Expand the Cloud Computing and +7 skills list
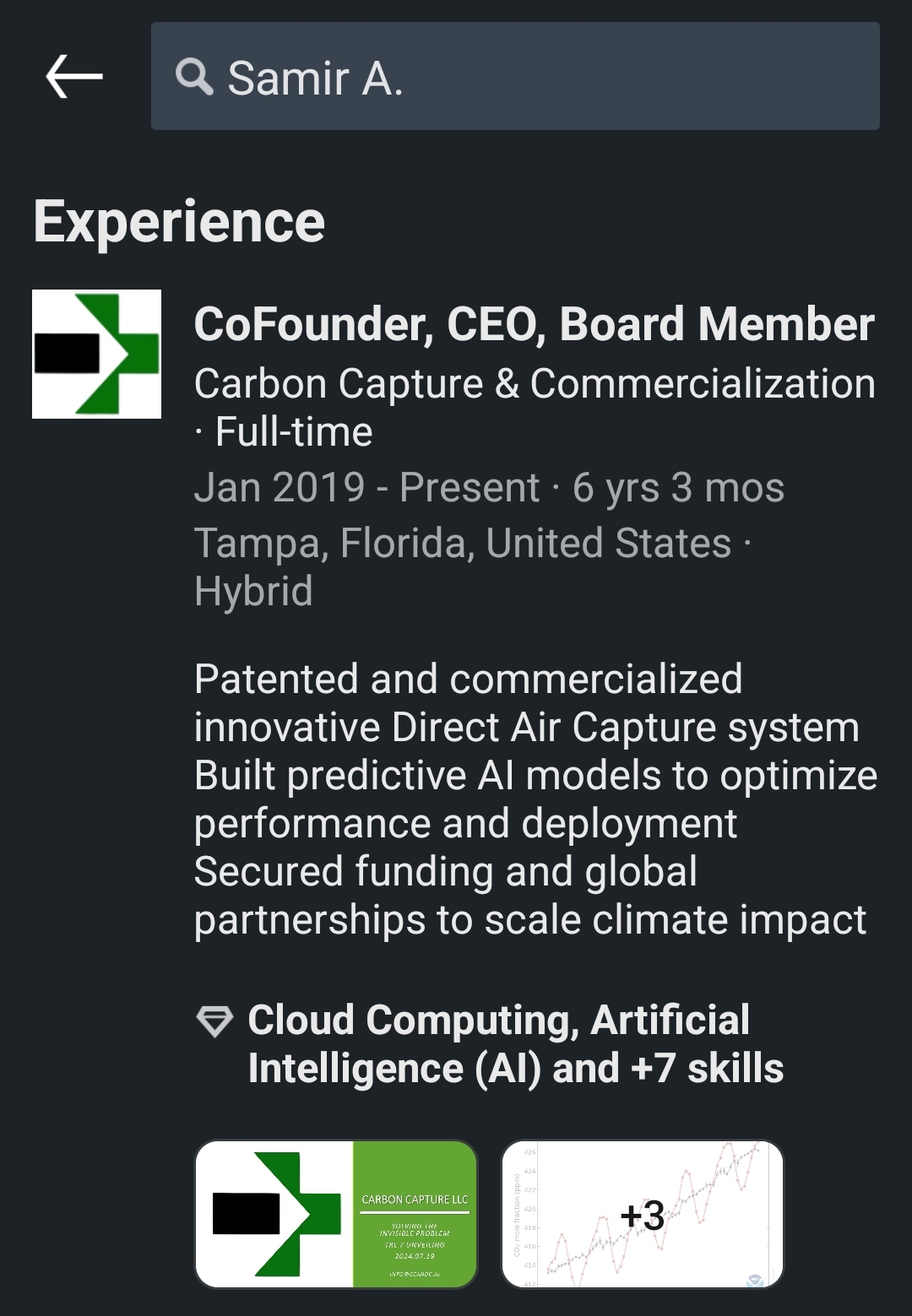The image size is (912, 1316). coord(515,1044)
